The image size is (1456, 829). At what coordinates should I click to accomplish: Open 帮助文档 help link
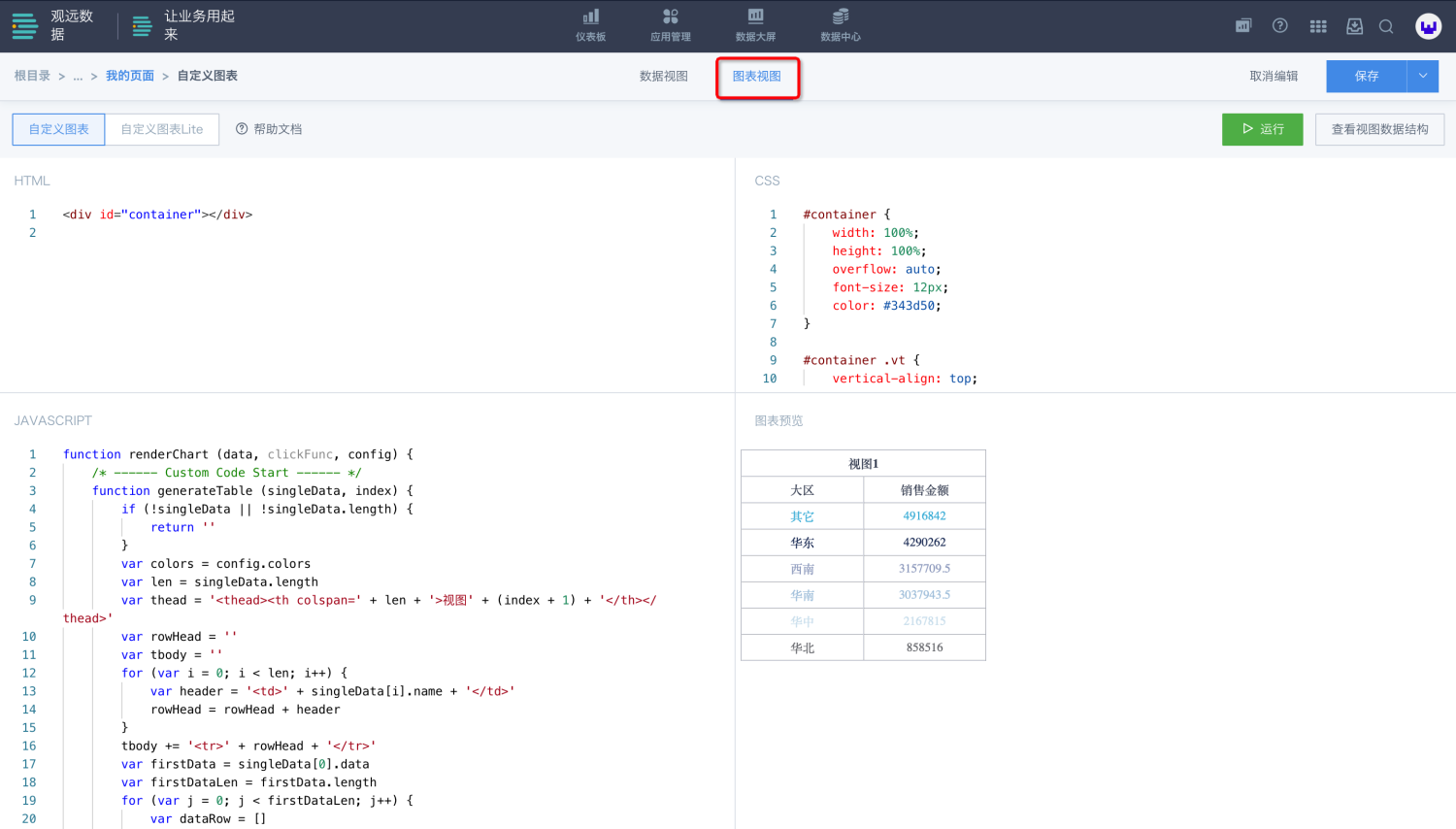(x=269, y=129)
